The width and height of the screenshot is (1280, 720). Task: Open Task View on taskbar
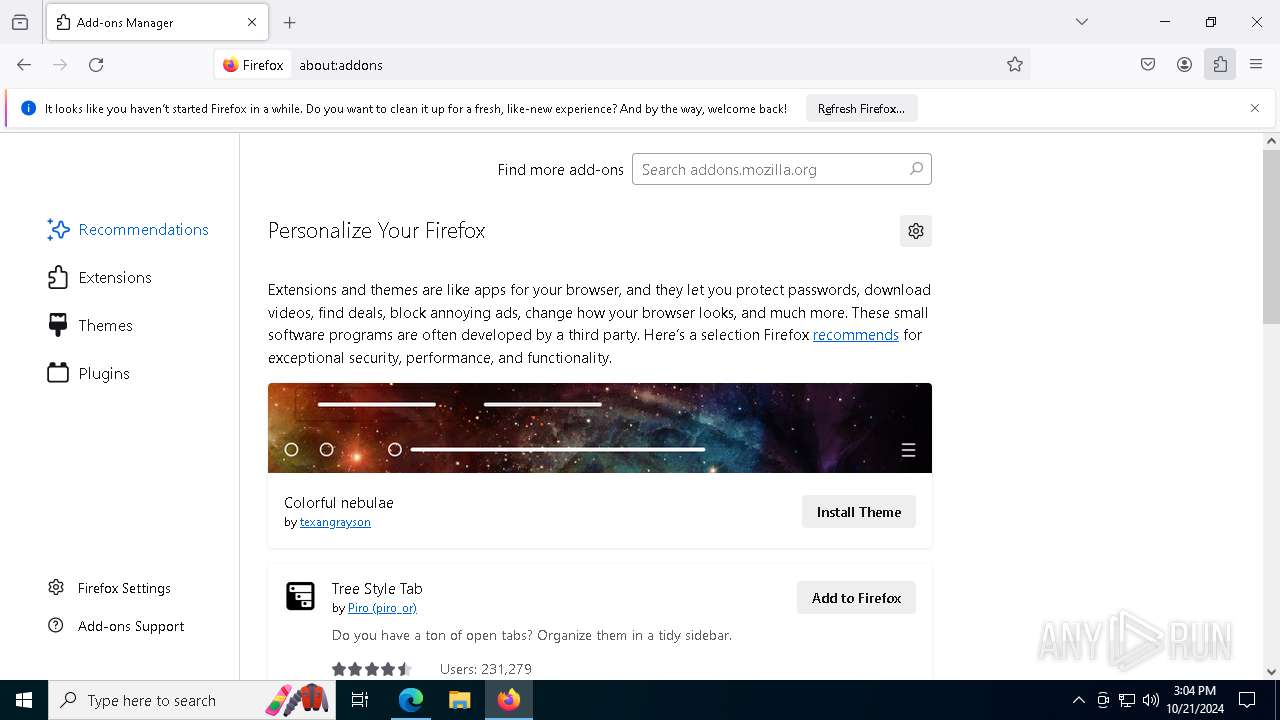point(360,700)
